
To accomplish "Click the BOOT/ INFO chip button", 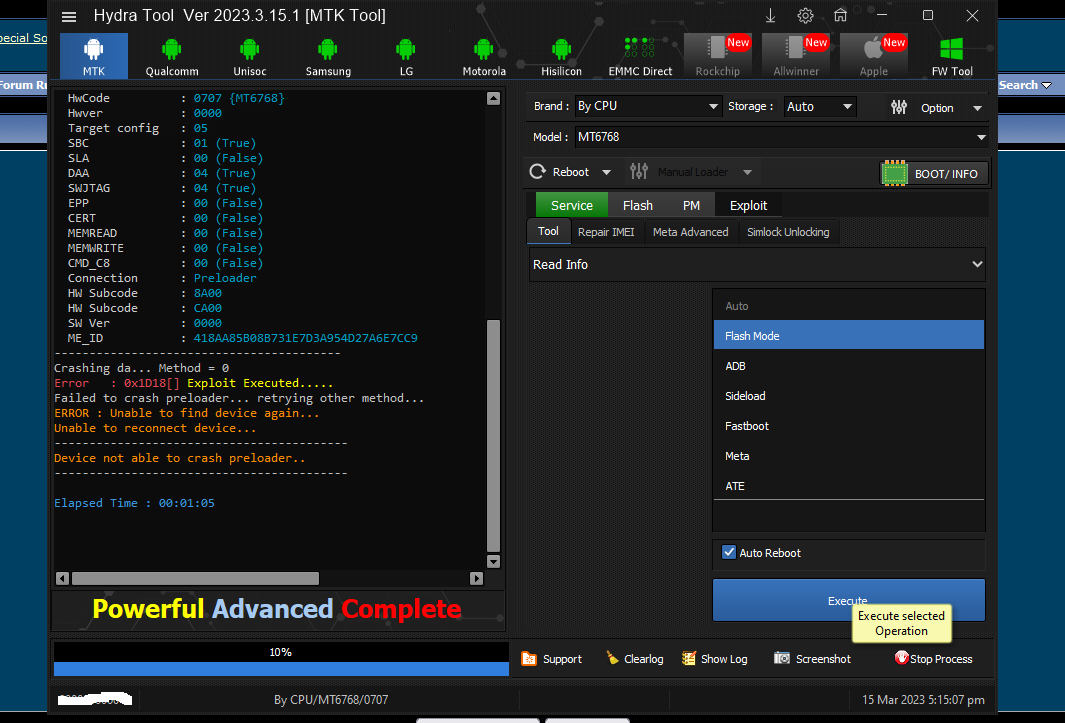I will [934, 173].
